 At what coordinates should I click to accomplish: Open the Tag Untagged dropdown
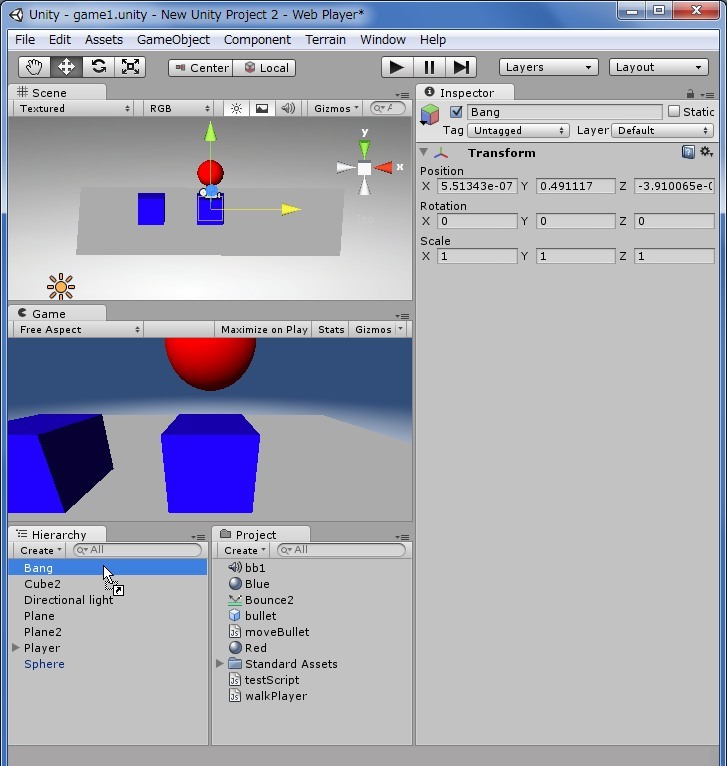[518, 130]
